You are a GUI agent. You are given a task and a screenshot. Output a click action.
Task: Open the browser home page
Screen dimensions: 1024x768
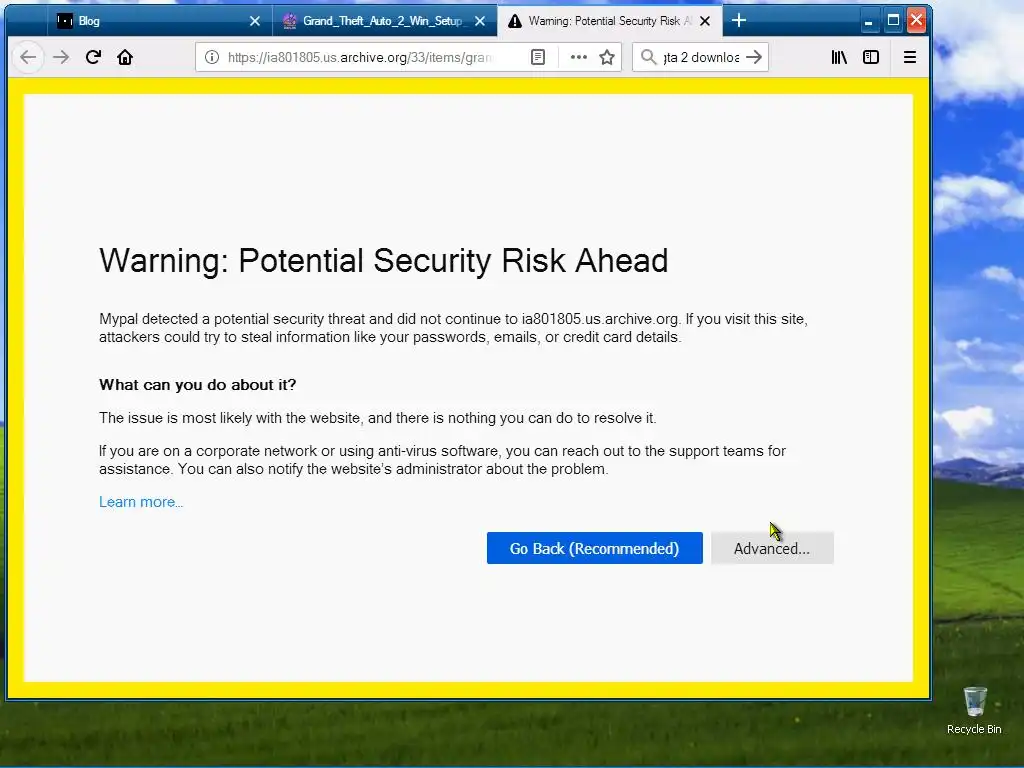point(125,57)
